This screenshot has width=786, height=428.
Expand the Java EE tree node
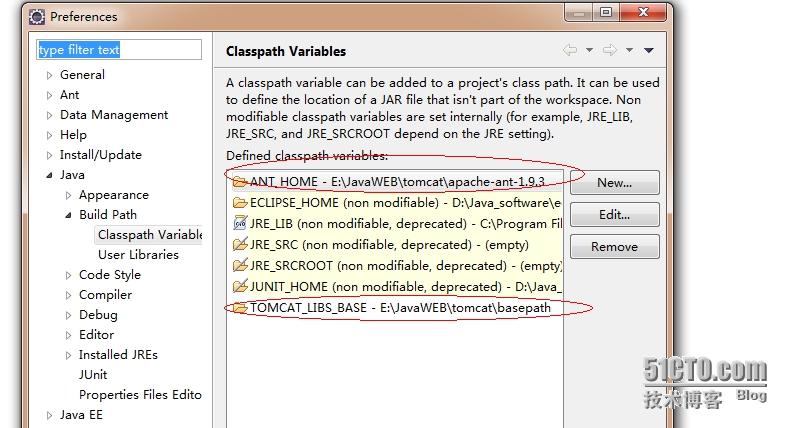(x=49, y=415)
